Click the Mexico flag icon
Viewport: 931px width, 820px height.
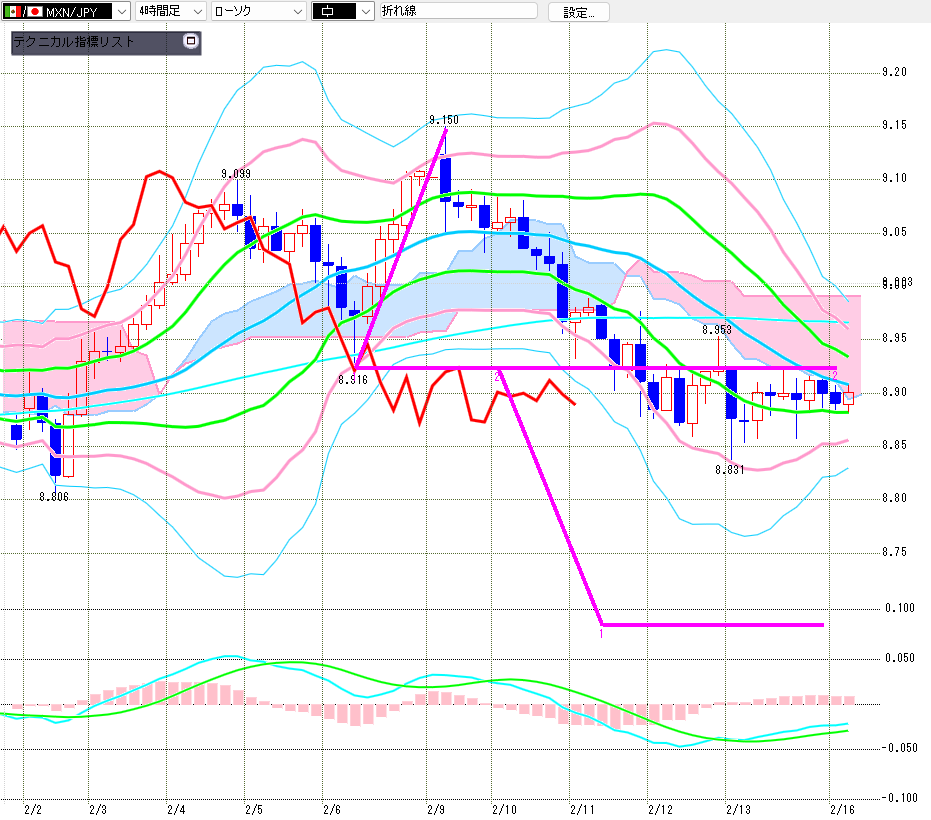[12, 11]
